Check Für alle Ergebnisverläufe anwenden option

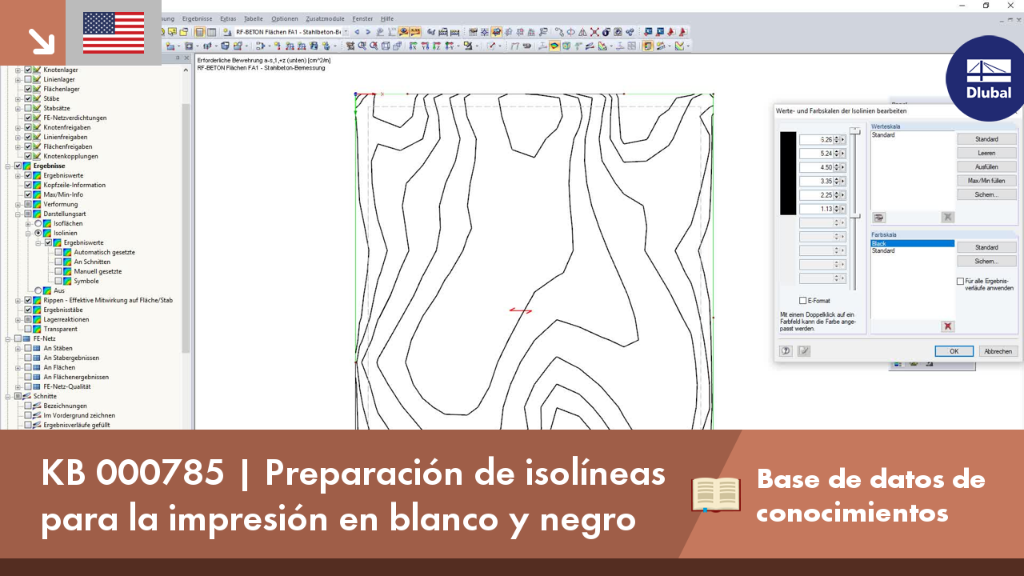960,281
